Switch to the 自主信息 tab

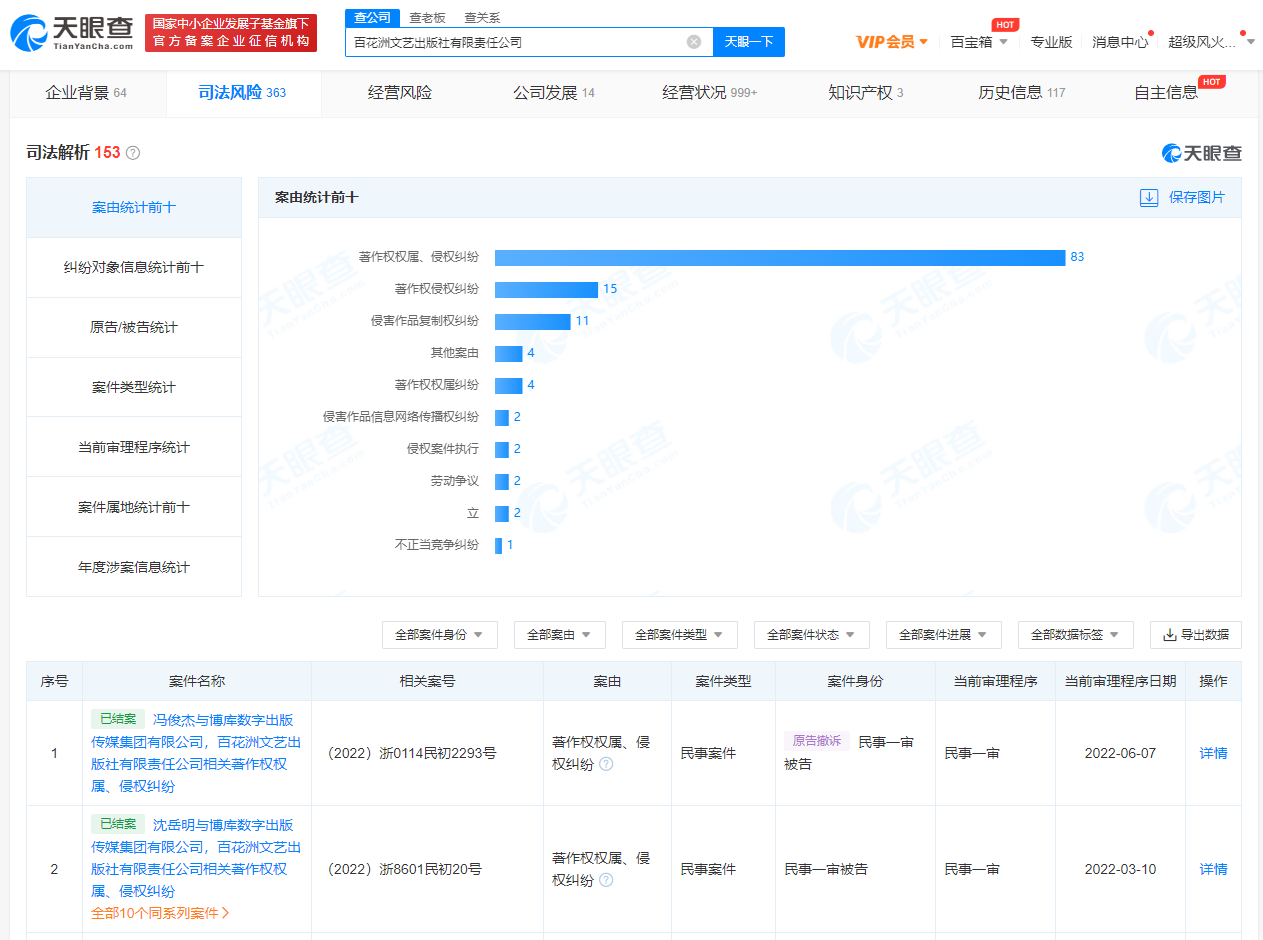point(1166,93)
